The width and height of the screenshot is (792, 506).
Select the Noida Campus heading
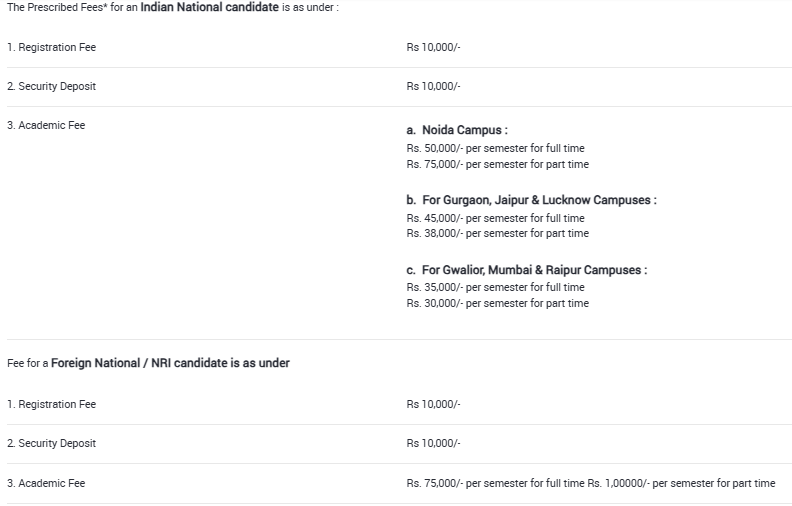click(x=457, y=131)
